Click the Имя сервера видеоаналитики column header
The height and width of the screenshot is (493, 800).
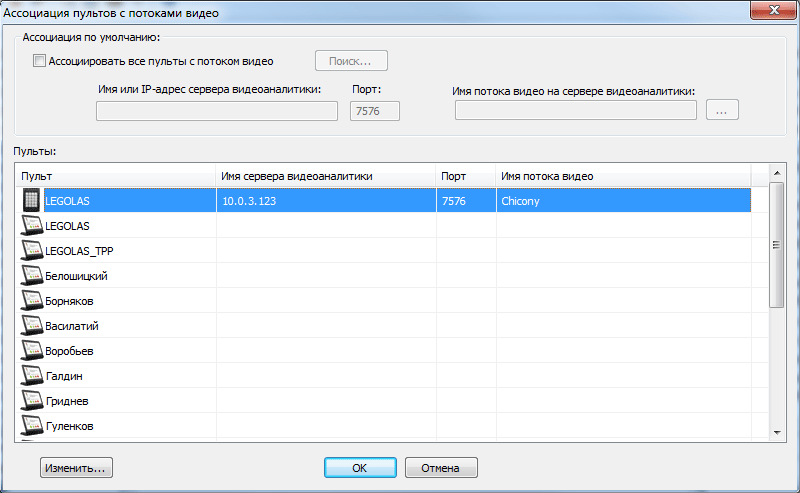click(325, 176)
